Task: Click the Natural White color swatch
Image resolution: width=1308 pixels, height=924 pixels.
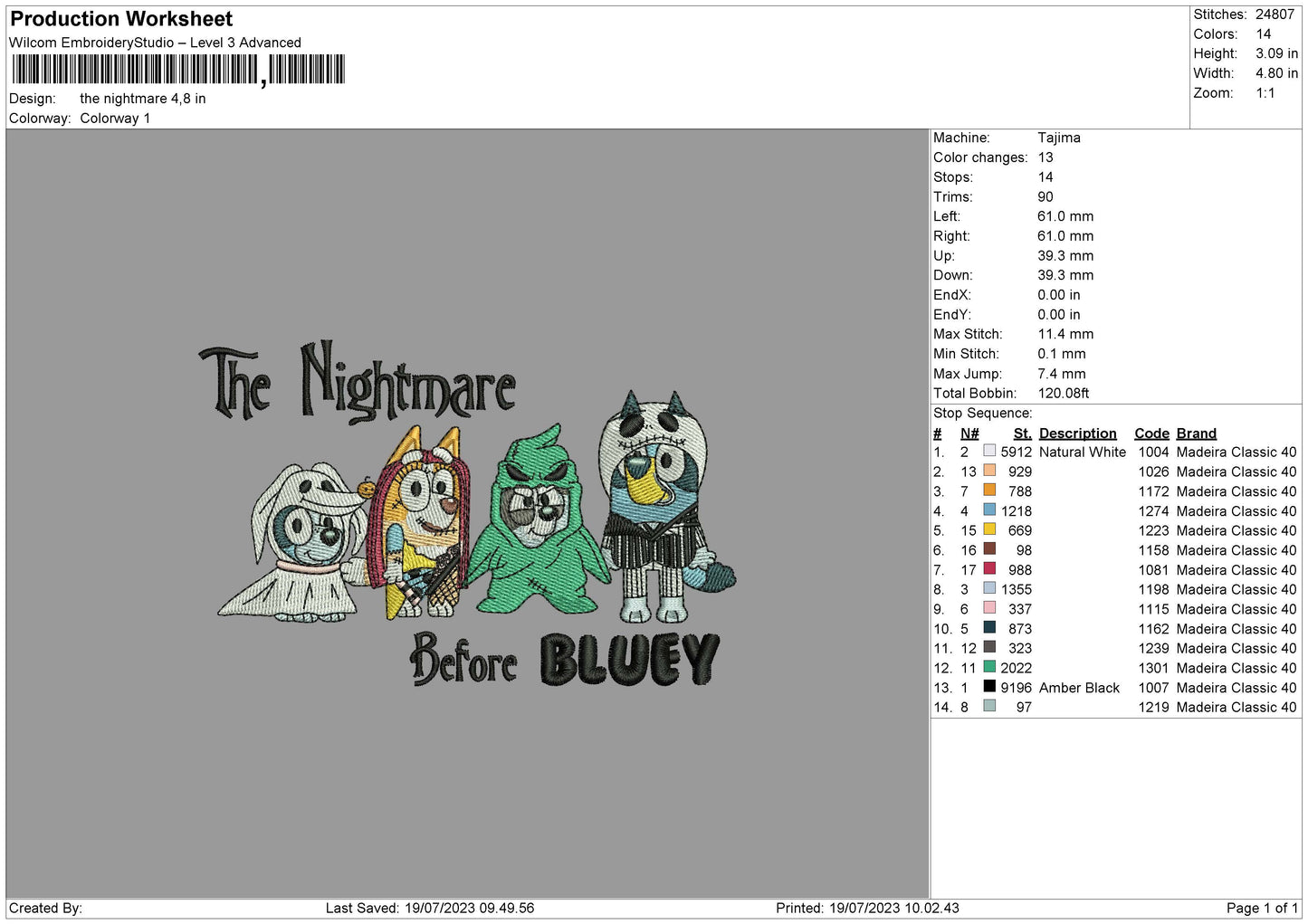Action: 989,452
